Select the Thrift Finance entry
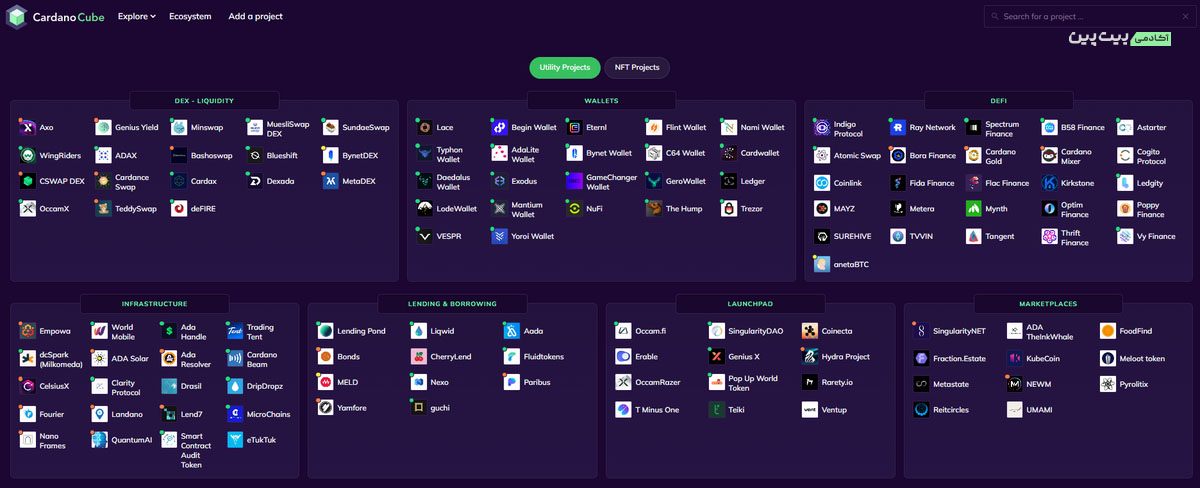Image resolution: width=1200 pixels, height=488 pixels. tap(1066, 237)
